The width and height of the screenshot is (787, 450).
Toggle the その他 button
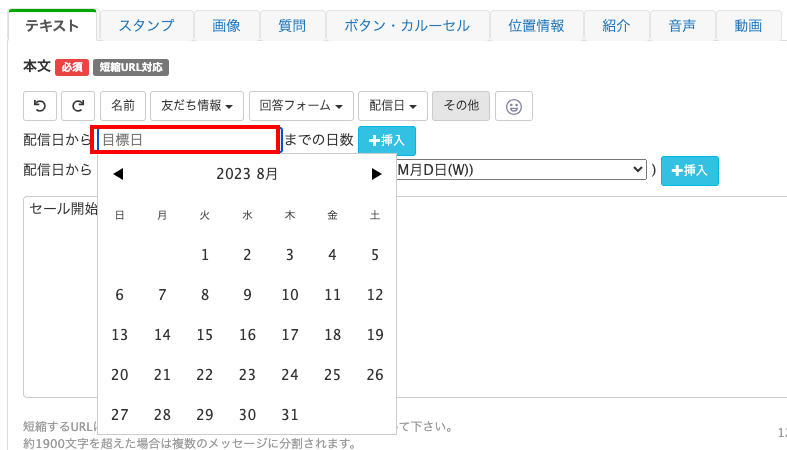[x=461, y=105]
